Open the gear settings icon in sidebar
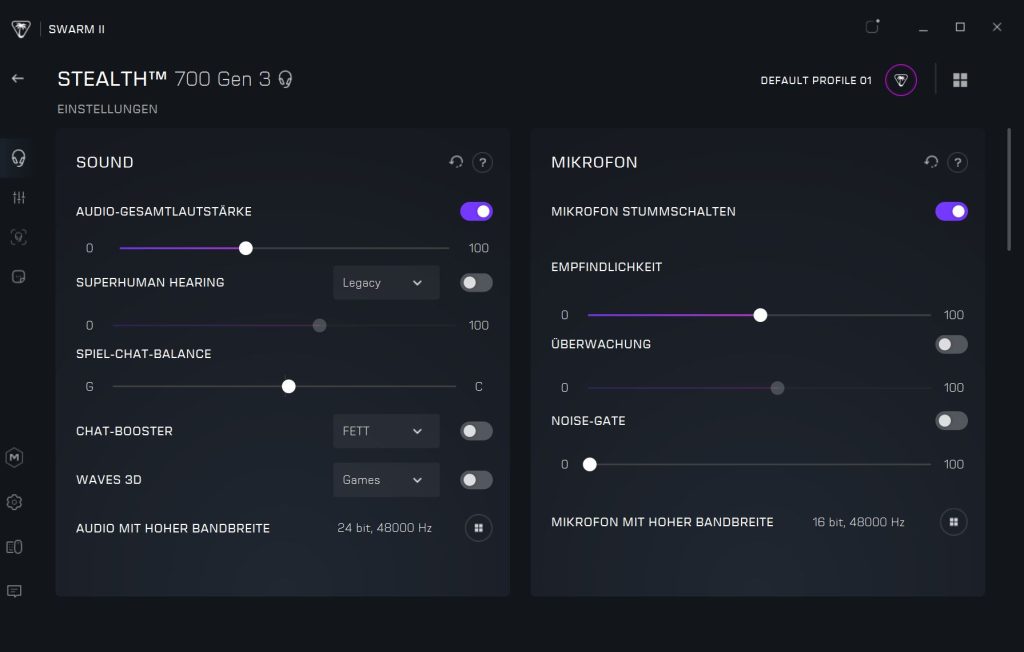 pos(15,502)
